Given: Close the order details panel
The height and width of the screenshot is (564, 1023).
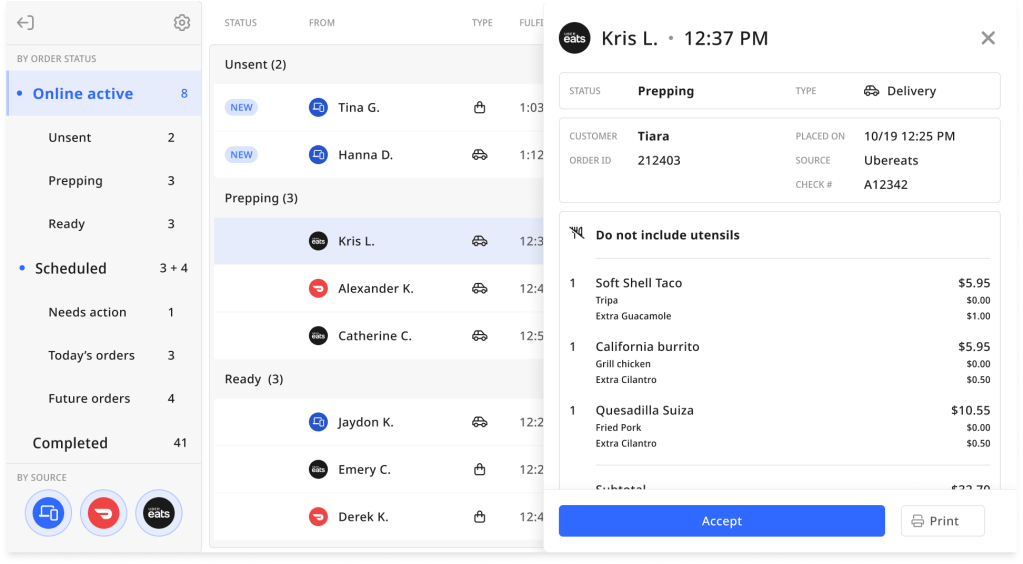Looking at the screenshot, I should pyautogui.click(x=988, y=39).
